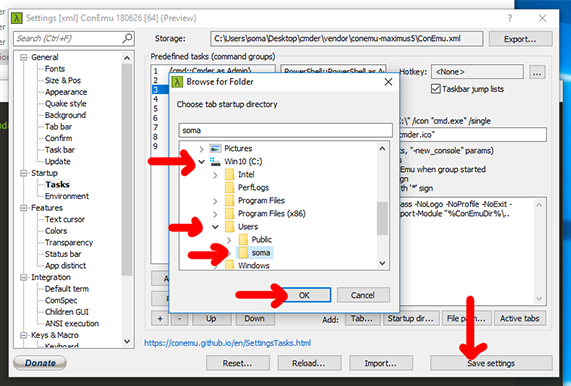Collapse the Users folder node
The width and height of the screenshot is (571, 386).
pos(215,227)
